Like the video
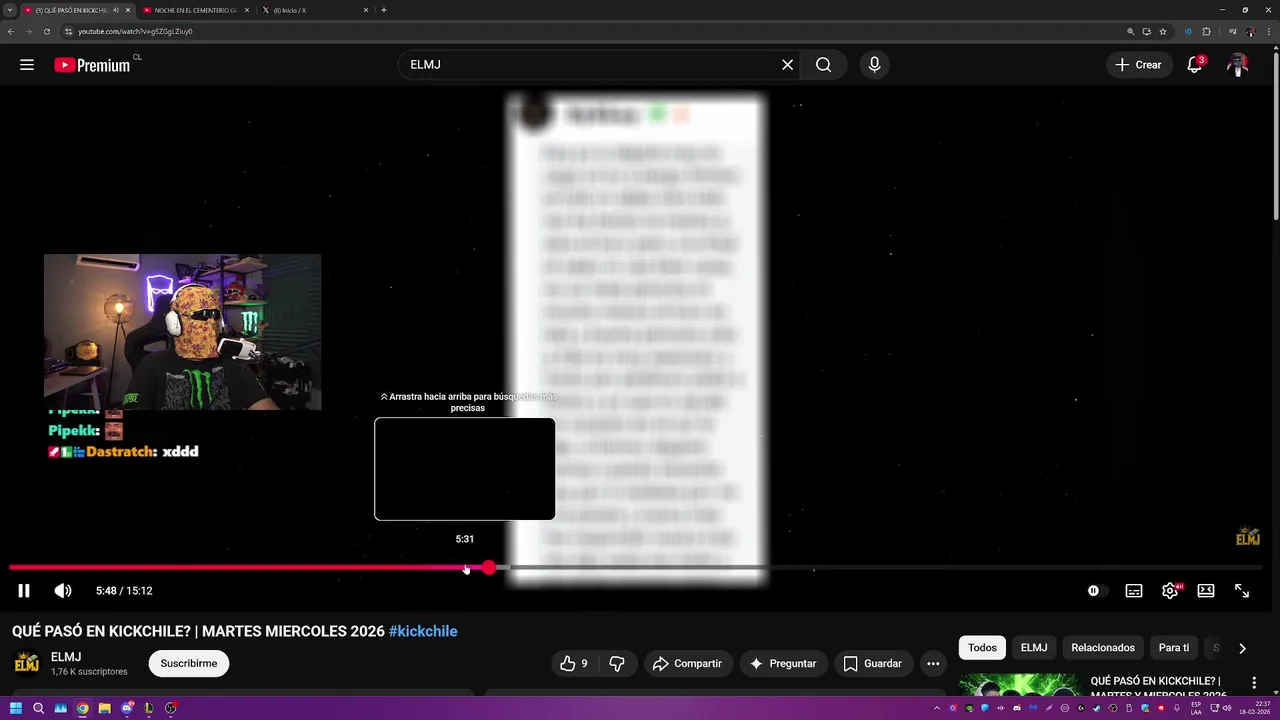The width and height of the screenshot is (1280, 720). [573, 663]
